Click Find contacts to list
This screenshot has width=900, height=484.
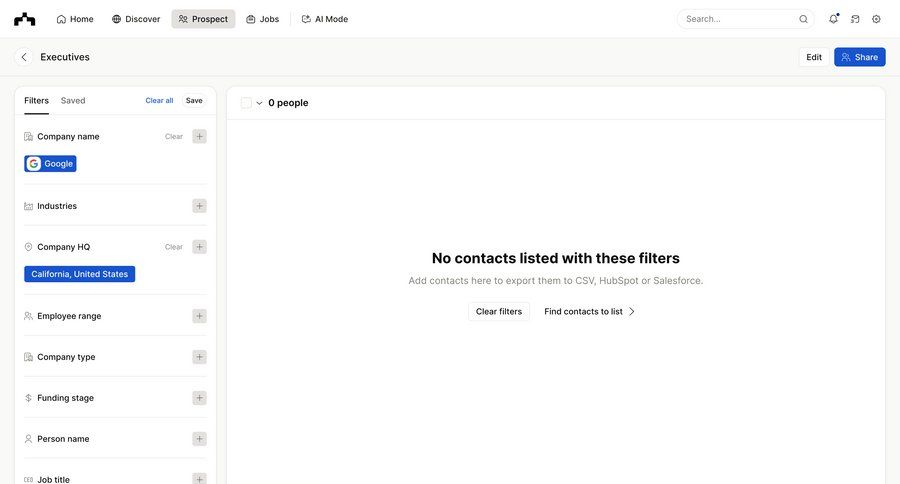click(x=589, y=311)
